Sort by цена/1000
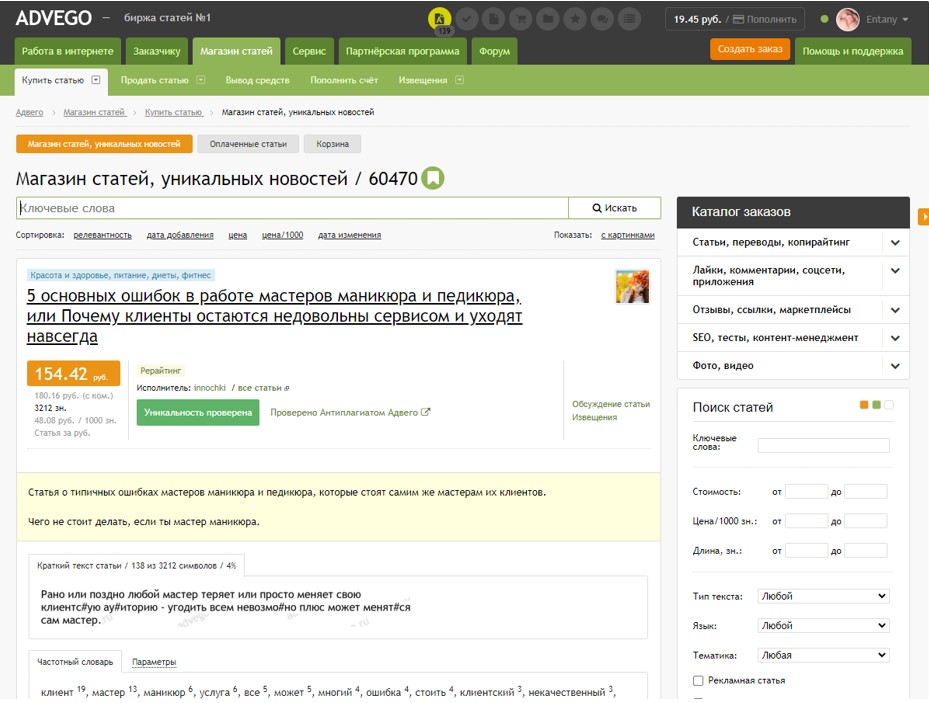The image size is (929, 703). click(283, 235)
